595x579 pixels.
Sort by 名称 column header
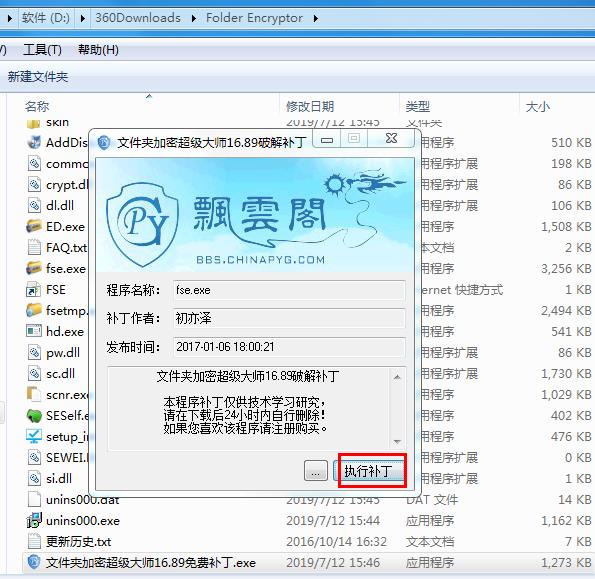point(37,107)
